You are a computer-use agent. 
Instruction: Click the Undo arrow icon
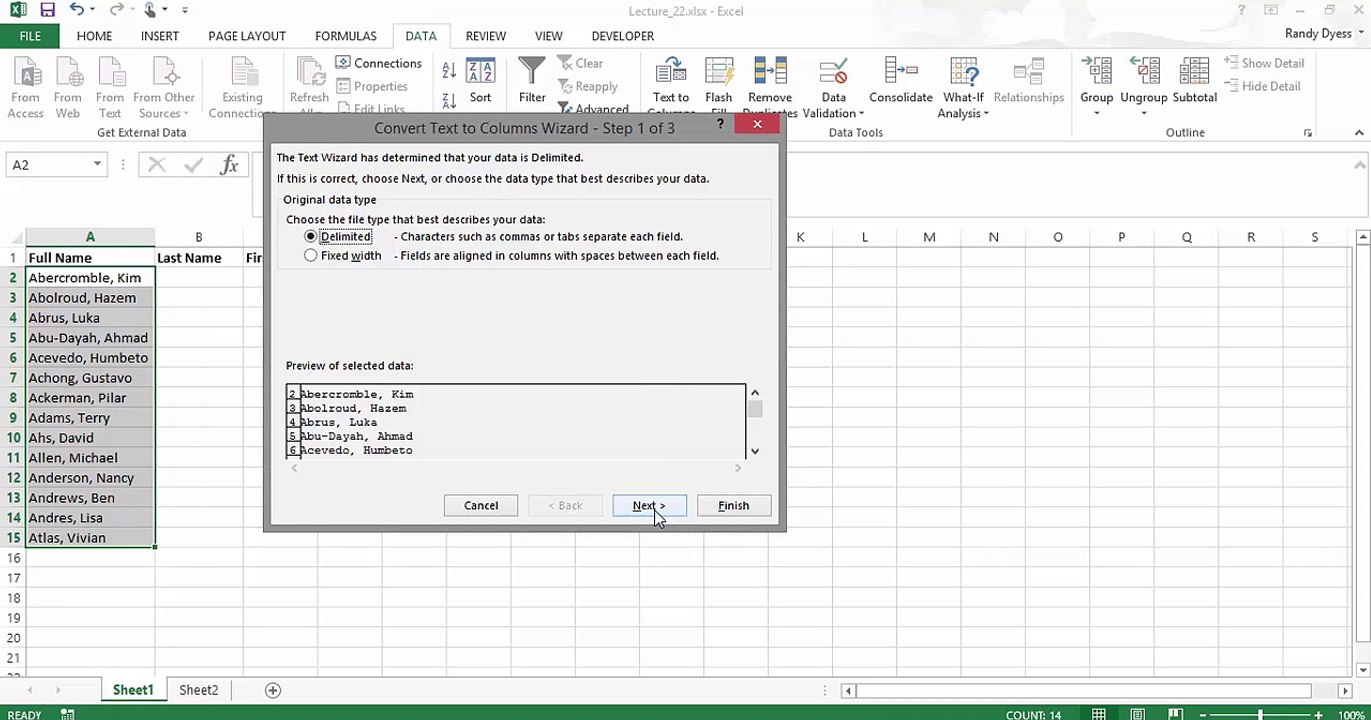tap(78, 10)
